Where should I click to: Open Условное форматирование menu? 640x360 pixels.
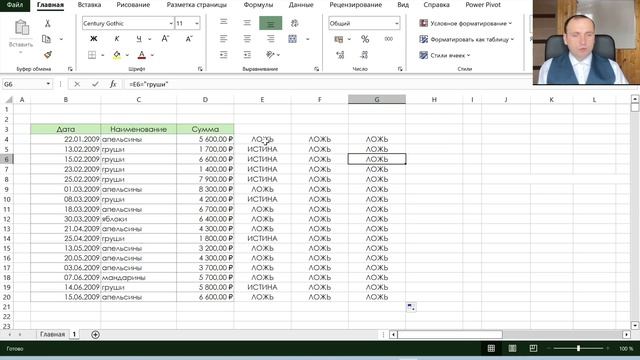tap(465, 24)
